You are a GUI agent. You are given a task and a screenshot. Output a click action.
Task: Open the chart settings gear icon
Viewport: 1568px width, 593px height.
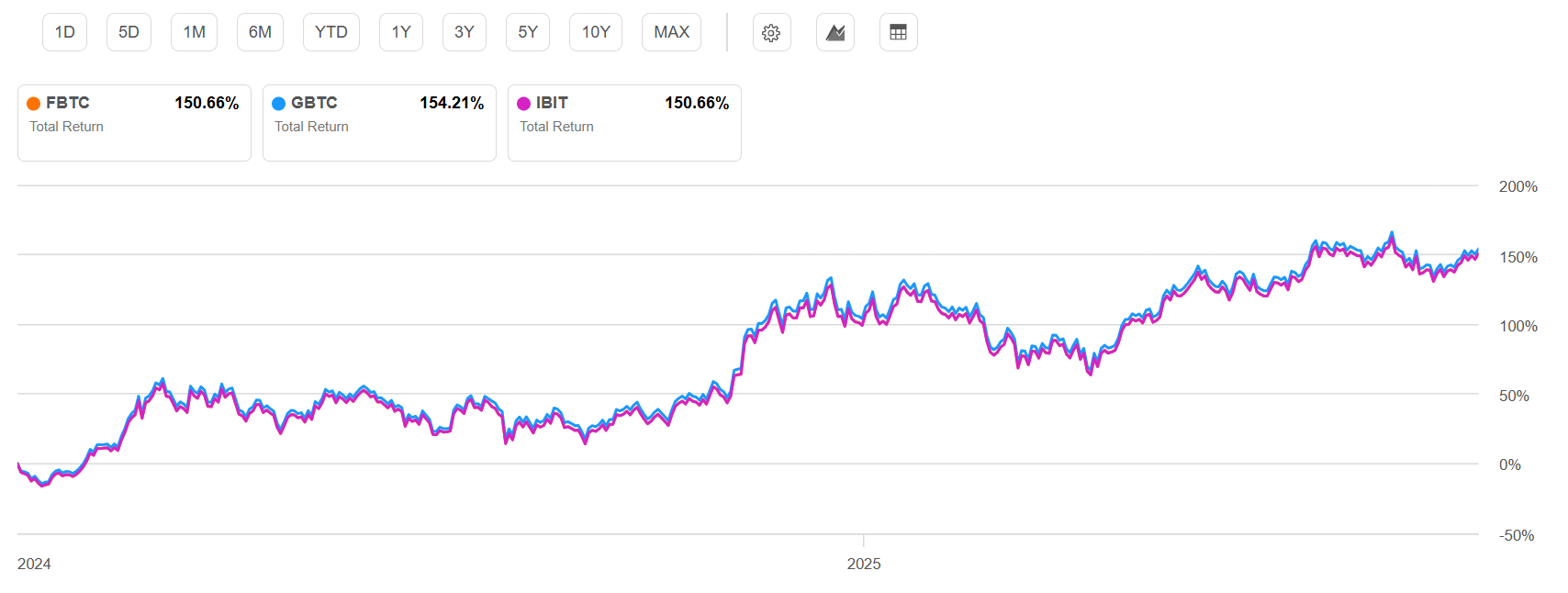(771, 33)
